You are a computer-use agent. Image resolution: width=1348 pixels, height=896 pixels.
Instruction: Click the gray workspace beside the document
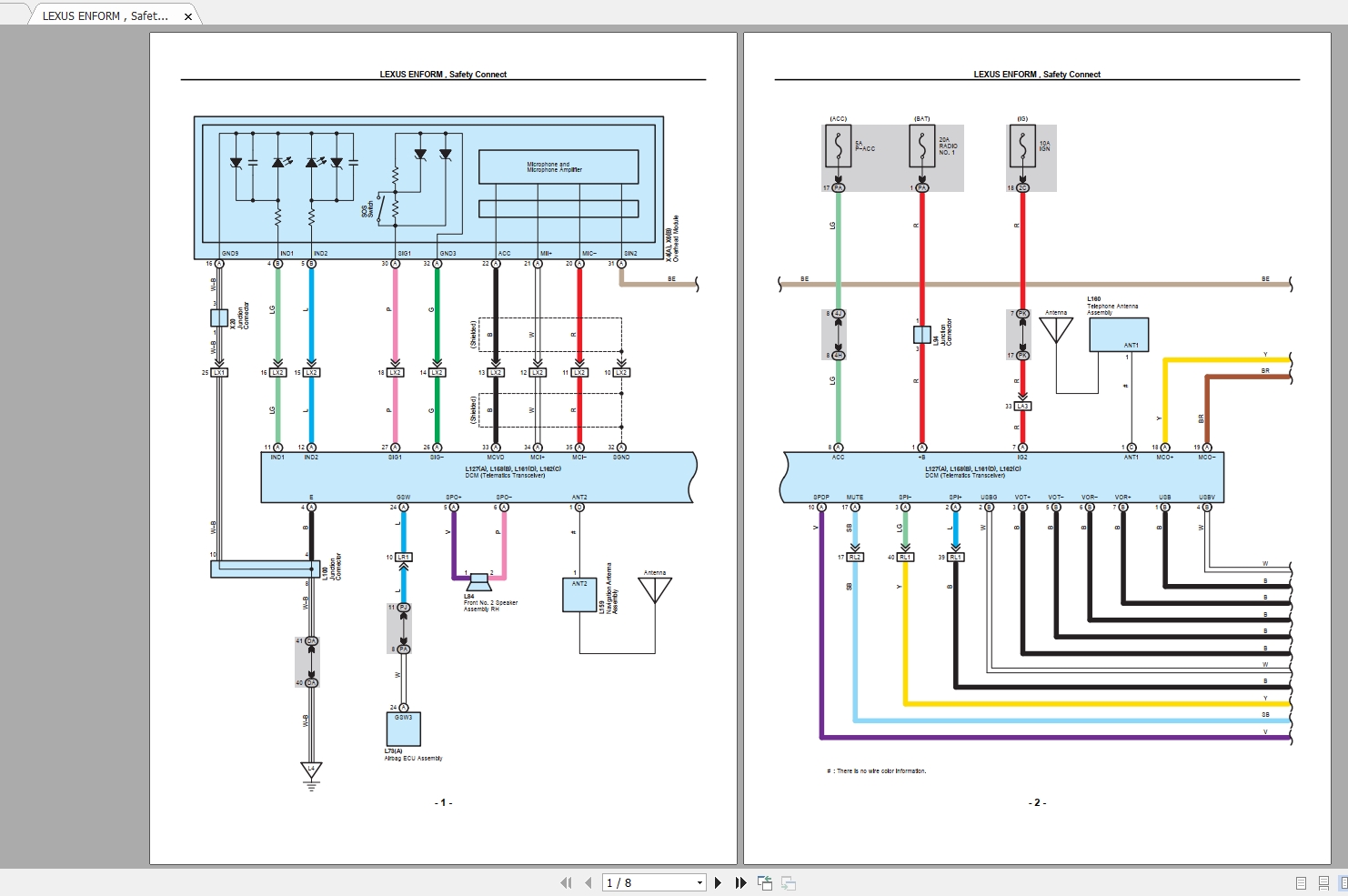(73, 455)
